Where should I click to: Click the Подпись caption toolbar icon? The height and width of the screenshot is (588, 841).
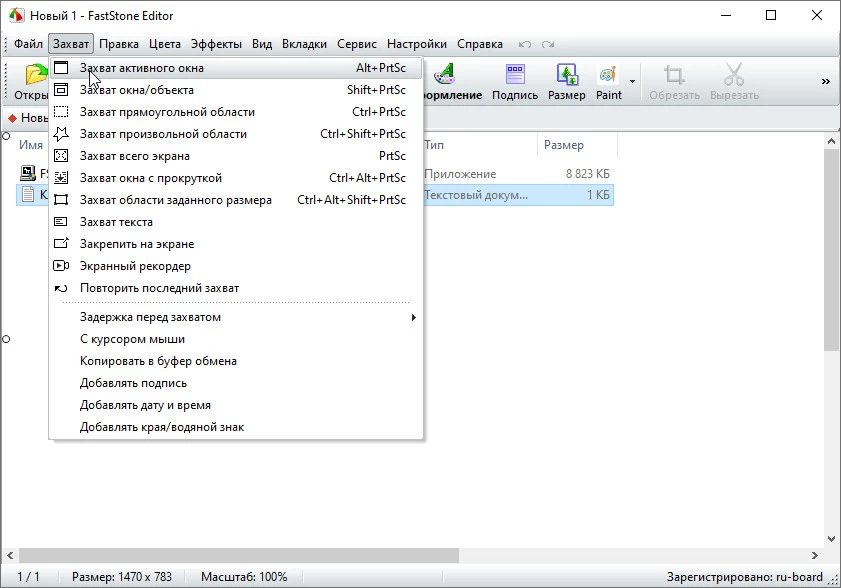[x=515, y=74]
